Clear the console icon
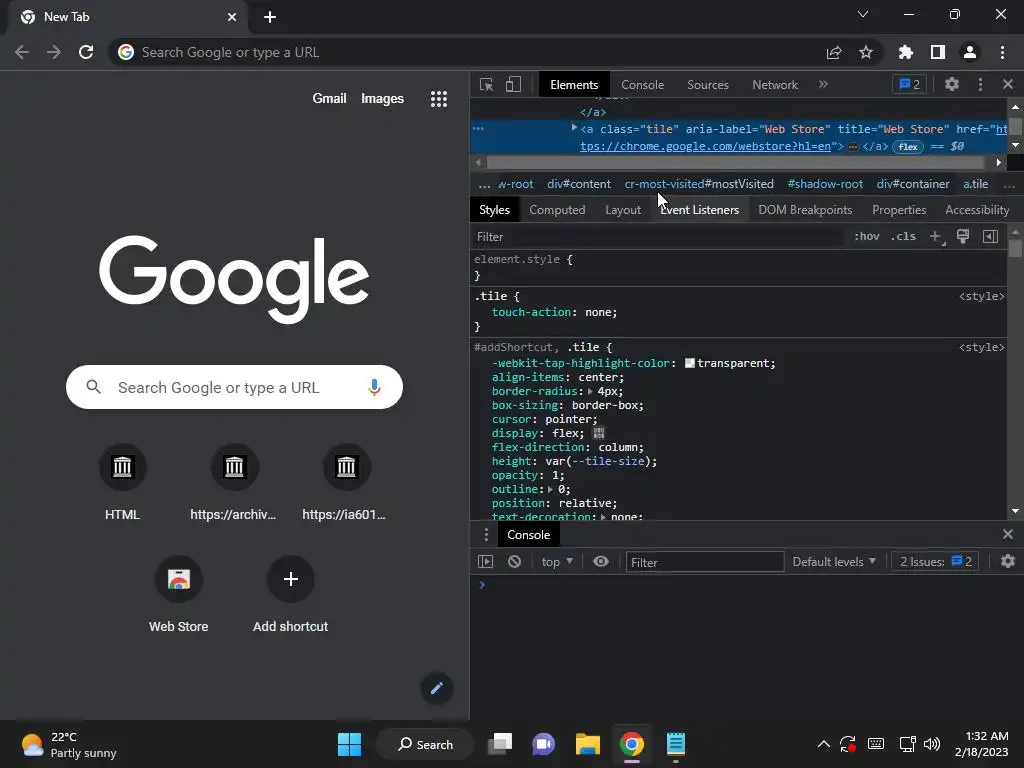 tap(514, 562)
